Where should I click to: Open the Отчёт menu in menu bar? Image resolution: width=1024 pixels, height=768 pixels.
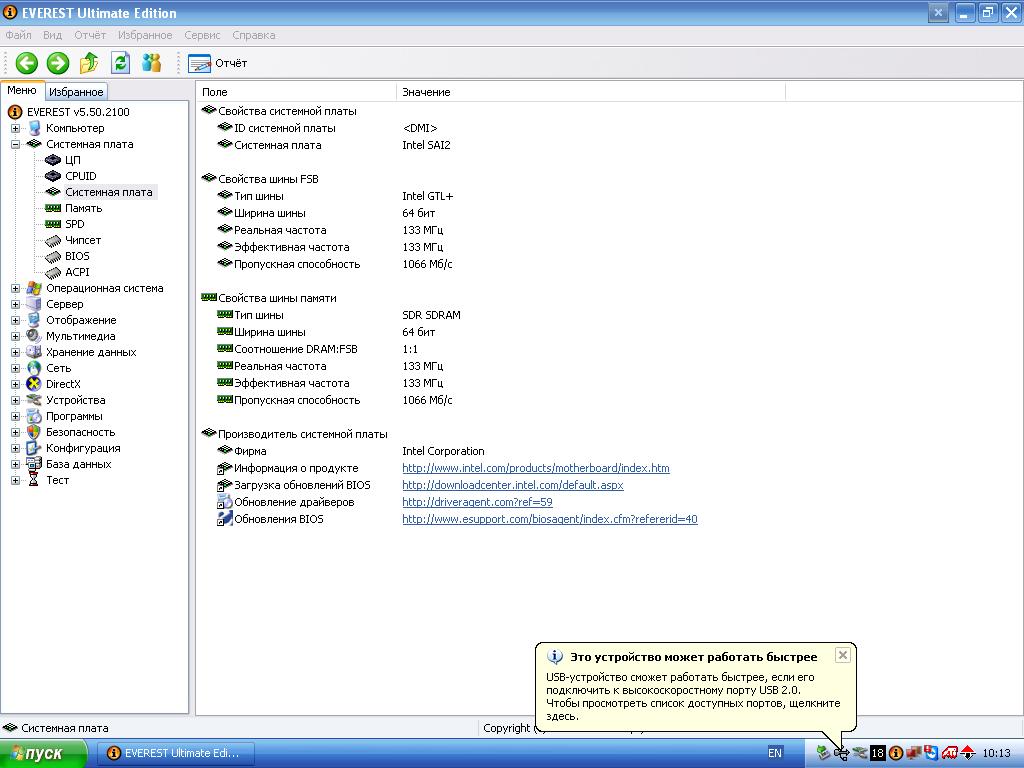point(89,35)
